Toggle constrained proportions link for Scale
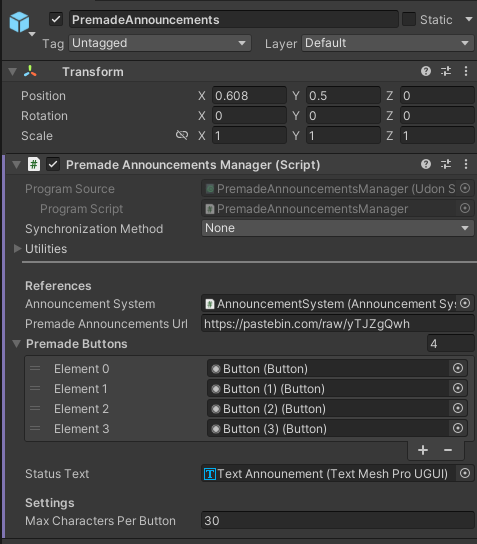This screenshot has width=477, height=544. 182,135
